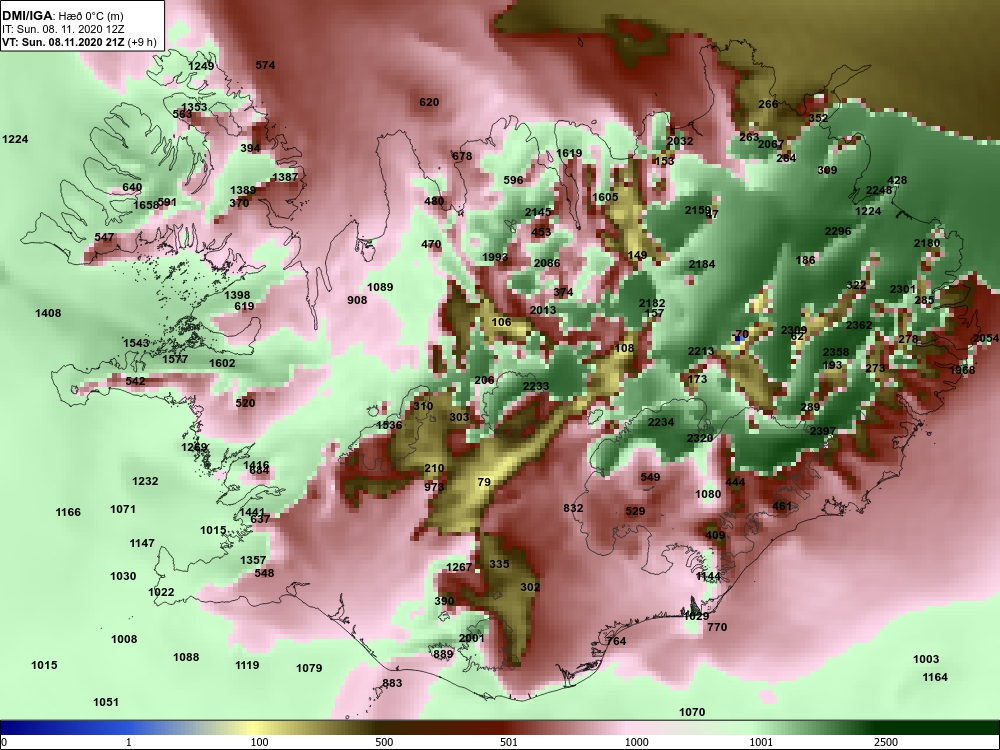Click the value 1051 in the sea
The image size is (1000, 750).
106,702
